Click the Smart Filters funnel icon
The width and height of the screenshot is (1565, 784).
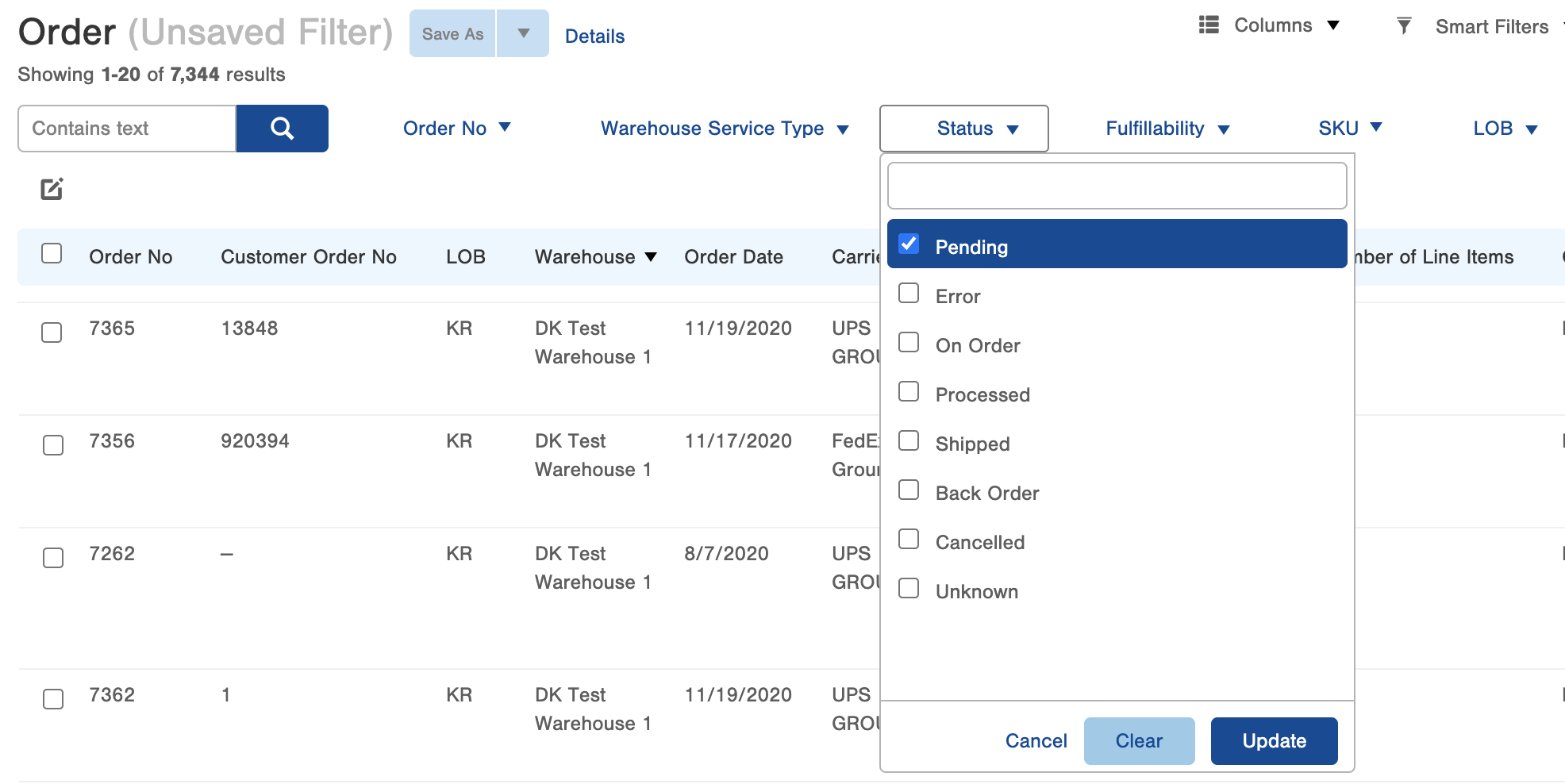pos(1404,25)
